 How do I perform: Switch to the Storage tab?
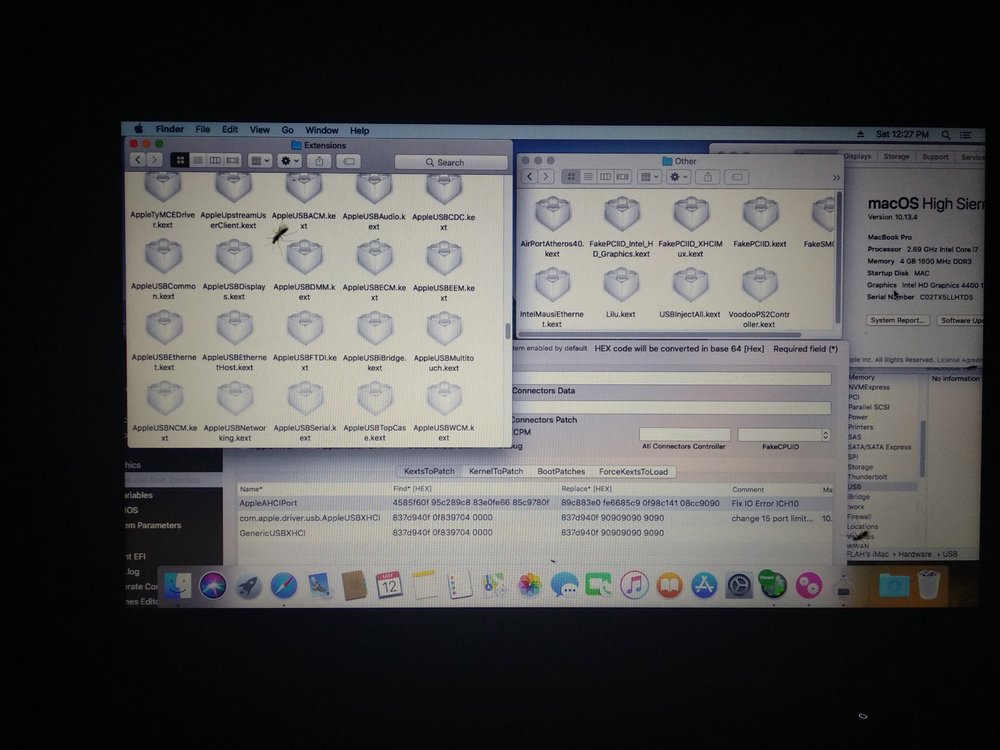pos(896,157)
